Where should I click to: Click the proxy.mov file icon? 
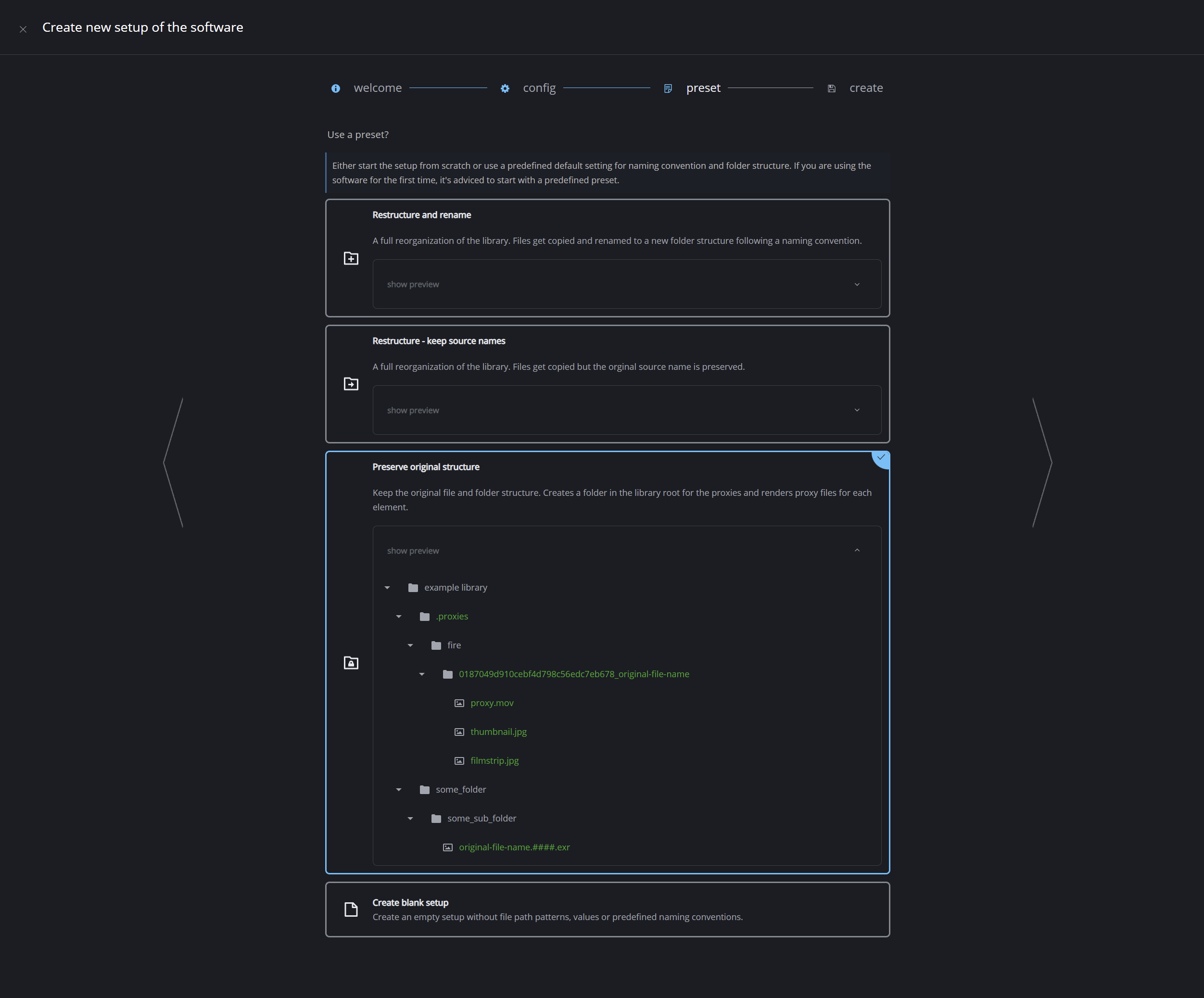point(459,703)
